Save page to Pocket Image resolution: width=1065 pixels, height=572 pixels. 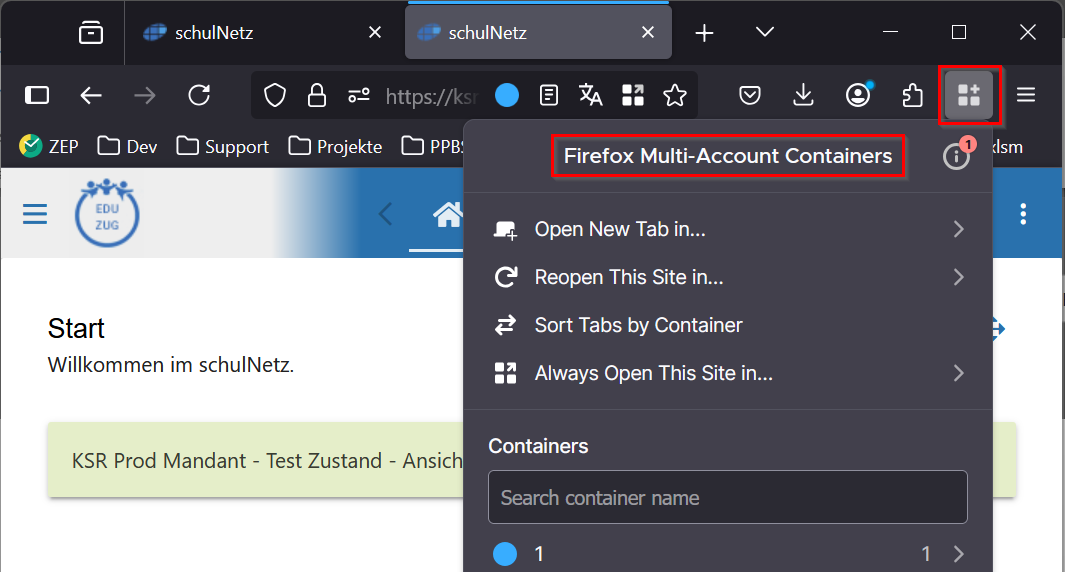tap(749, 95)
